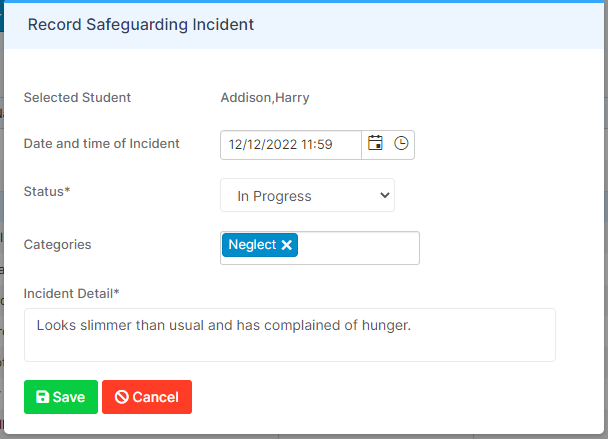The width and height of the screenshot is (608, 439).
Task: Open the clock time picker
Action: click(401, 143)
